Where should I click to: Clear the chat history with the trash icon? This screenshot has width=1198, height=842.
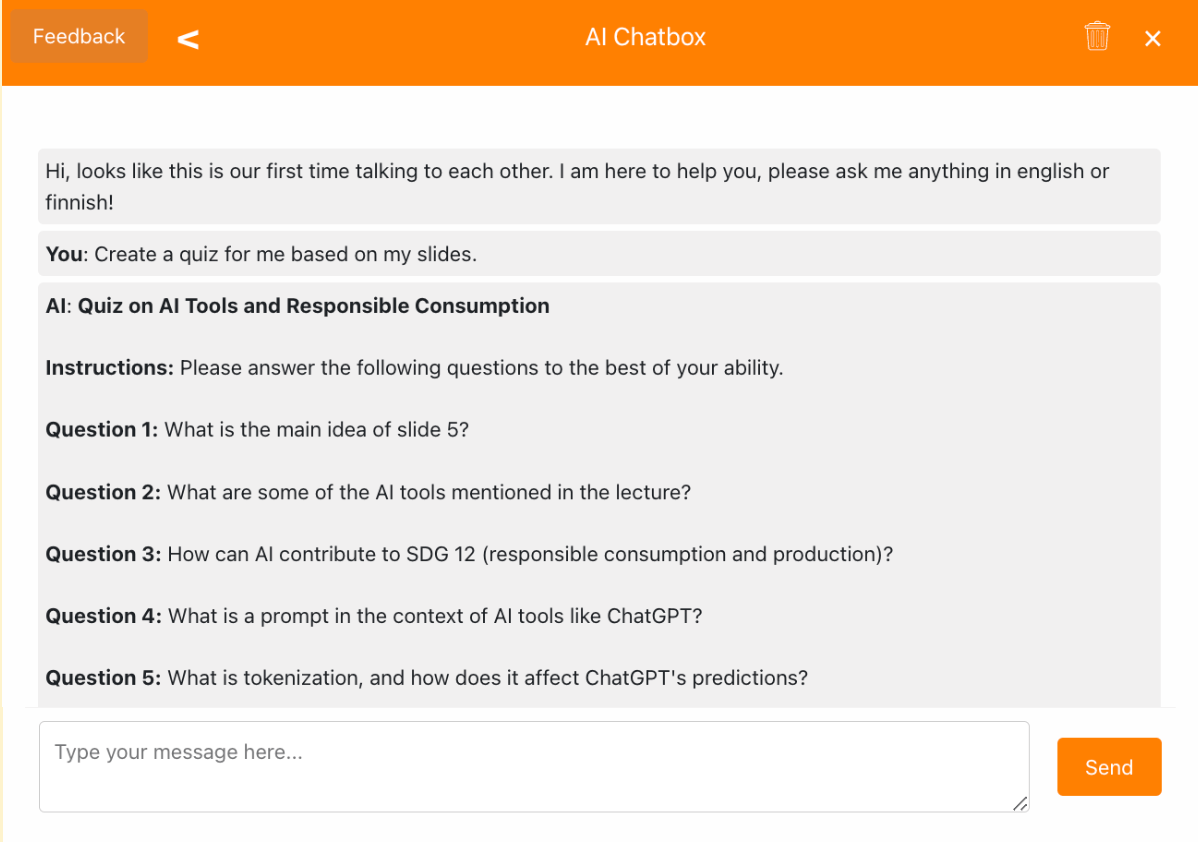[1097, 36]
